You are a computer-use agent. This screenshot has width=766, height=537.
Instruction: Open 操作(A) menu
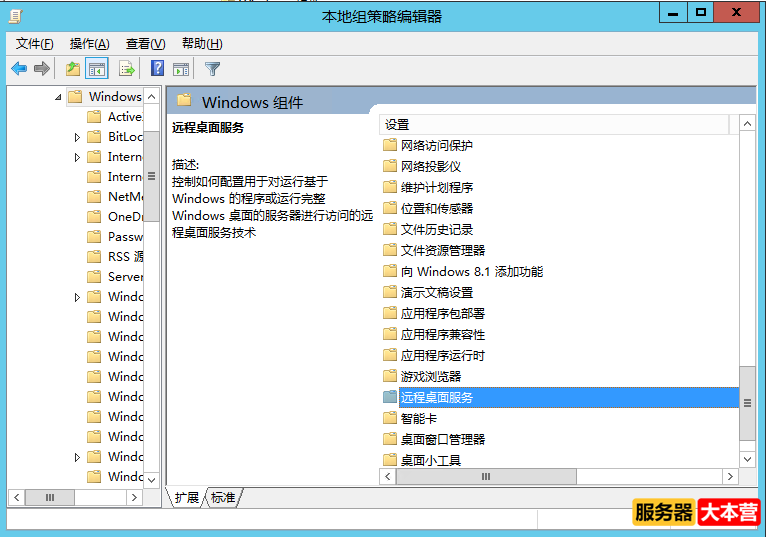(x=89, y=43)
